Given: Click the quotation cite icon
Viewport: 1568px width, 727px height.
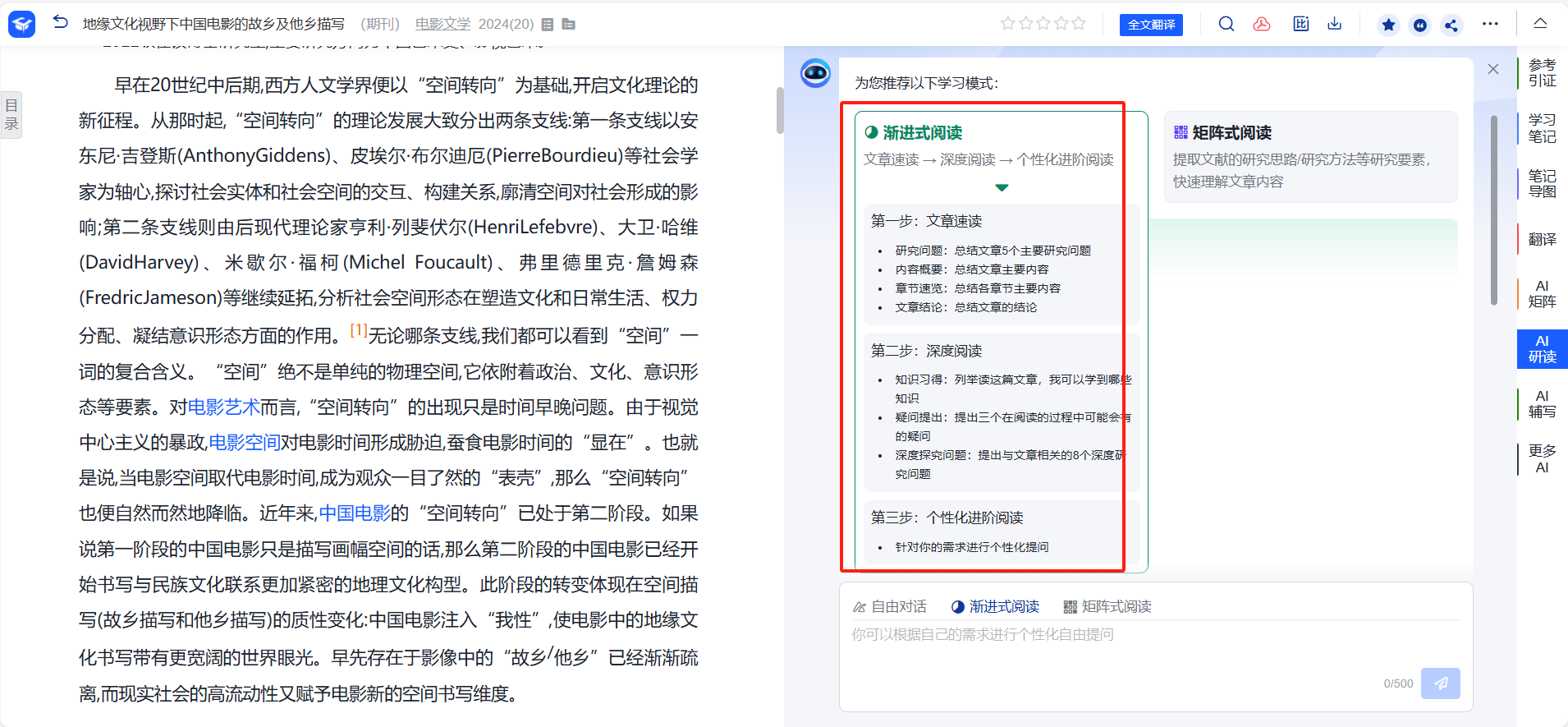Looking at the screenshot, I should (x=1420, y=25).
